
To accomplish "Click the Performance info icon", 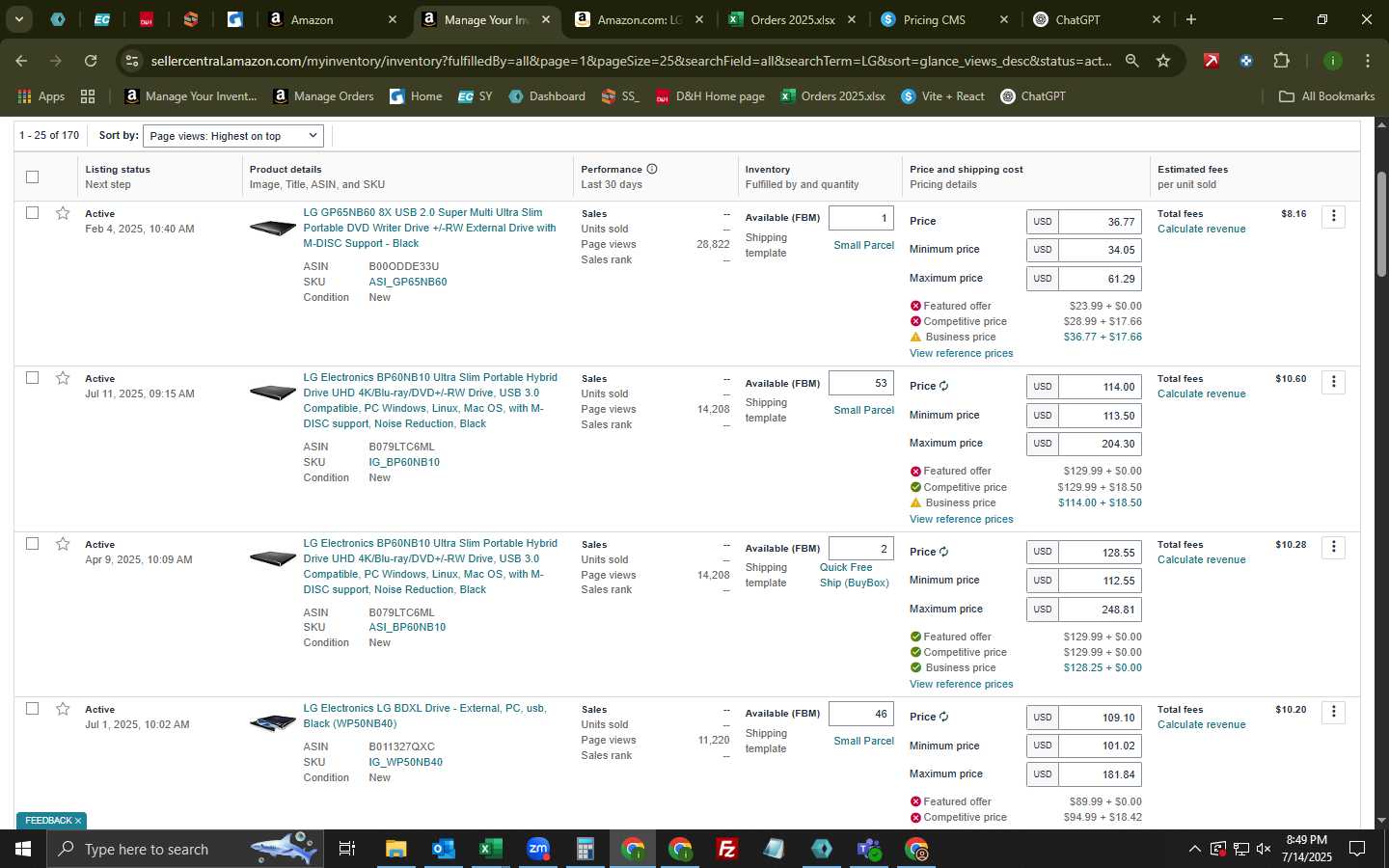I will point(652,169).
